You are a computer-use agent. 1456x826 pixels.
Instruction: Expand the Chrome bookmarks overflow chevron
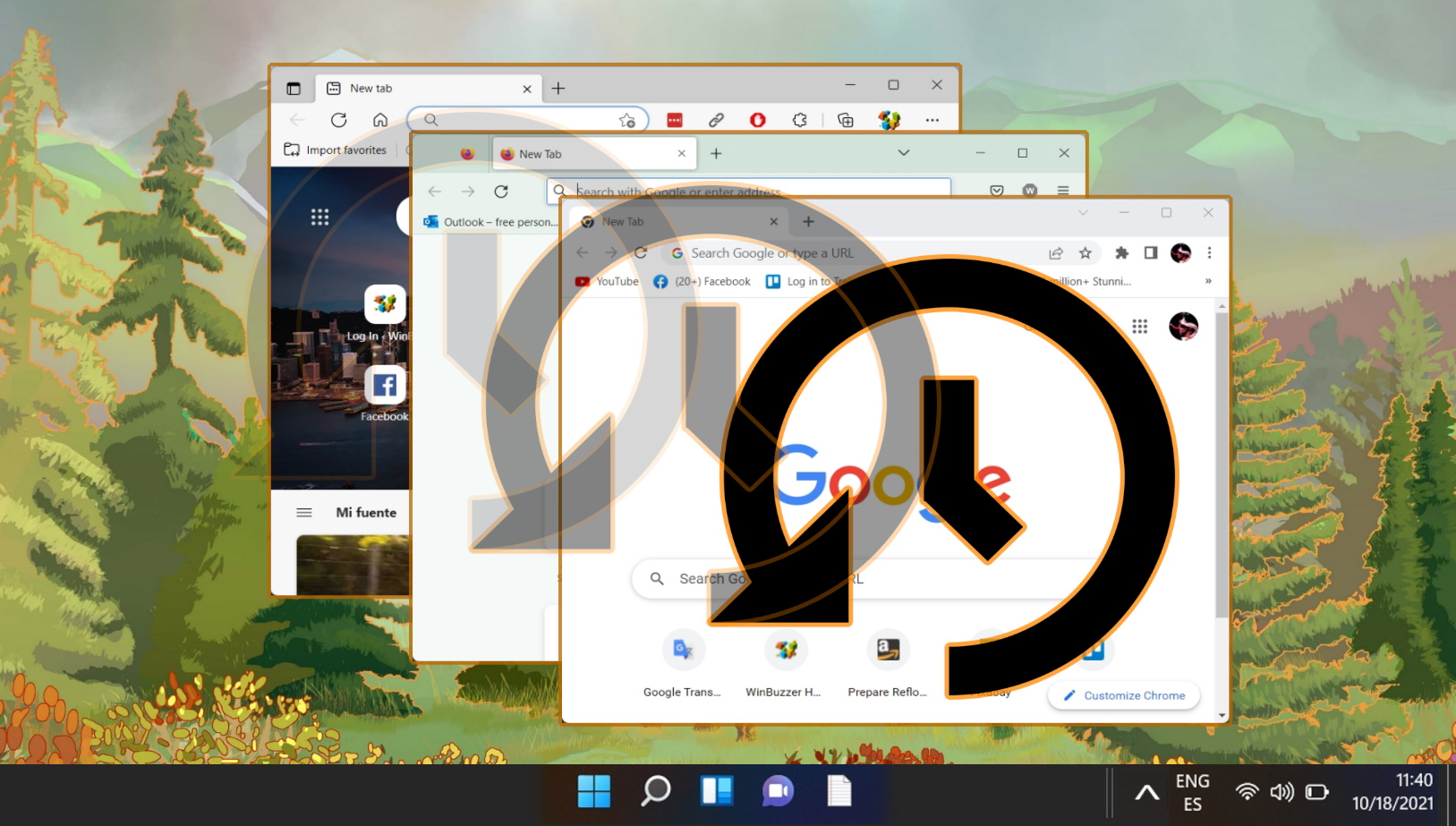[x=1208, y=281]
